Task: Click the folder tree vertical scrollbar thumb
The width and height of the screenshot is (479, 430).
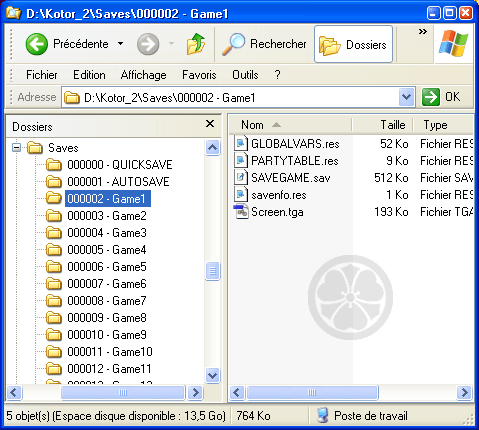Action: (x=212, y=271)
